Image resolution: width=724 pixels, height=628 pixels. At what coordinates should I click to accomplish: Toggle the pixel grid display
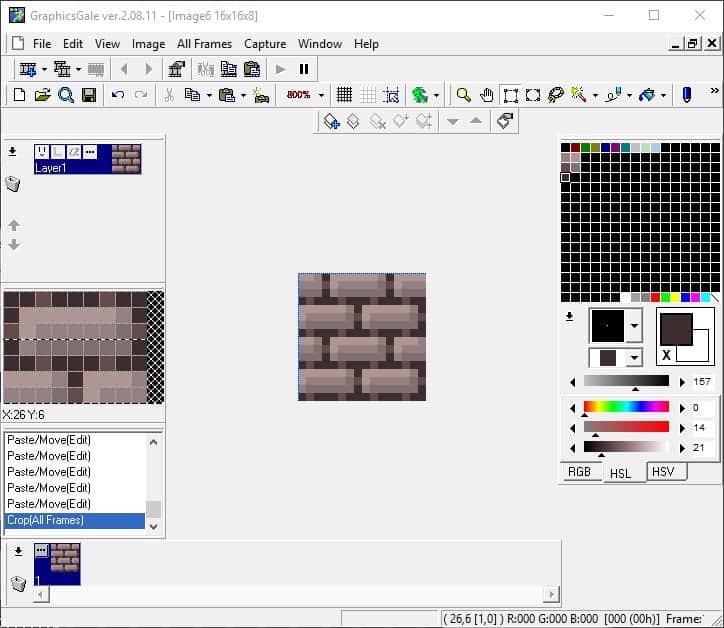click(344, 95)
